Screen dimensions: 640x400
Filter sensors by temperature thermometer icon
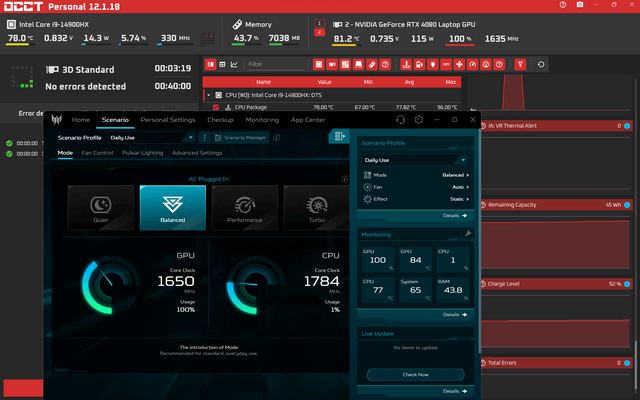(406, 64)
